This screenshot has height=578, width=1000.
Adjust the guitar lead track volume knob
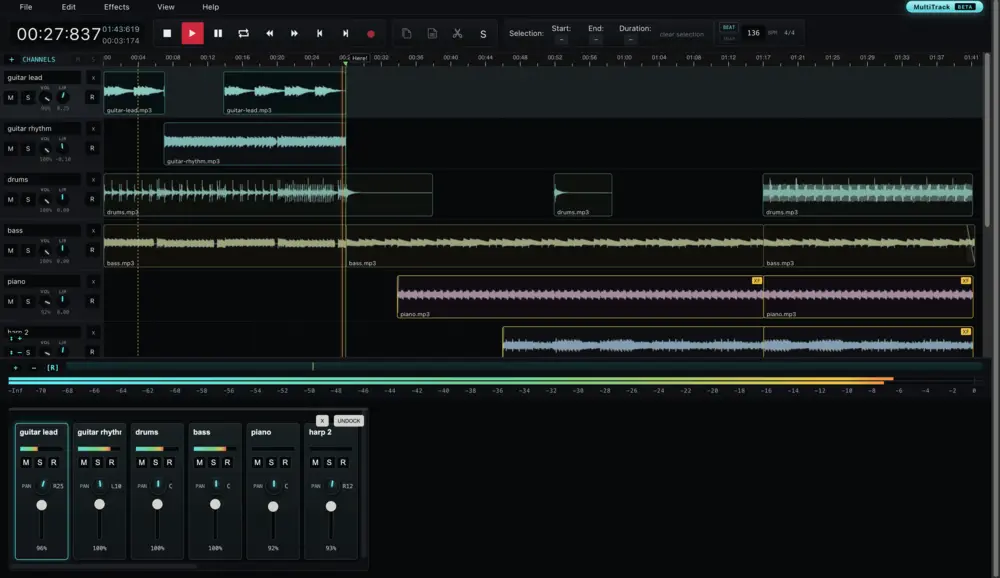45,98
